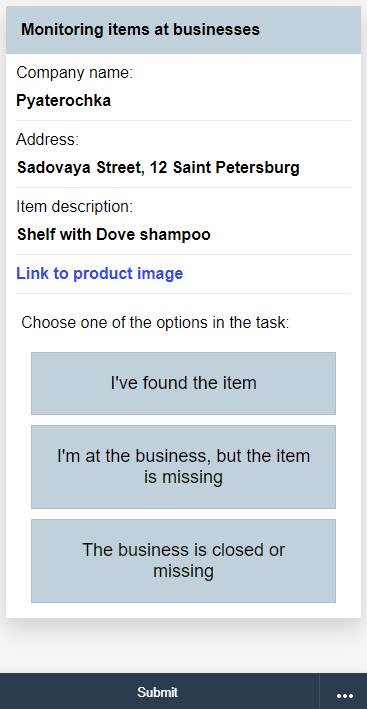Select "I've found the item" option

point(183,383)
